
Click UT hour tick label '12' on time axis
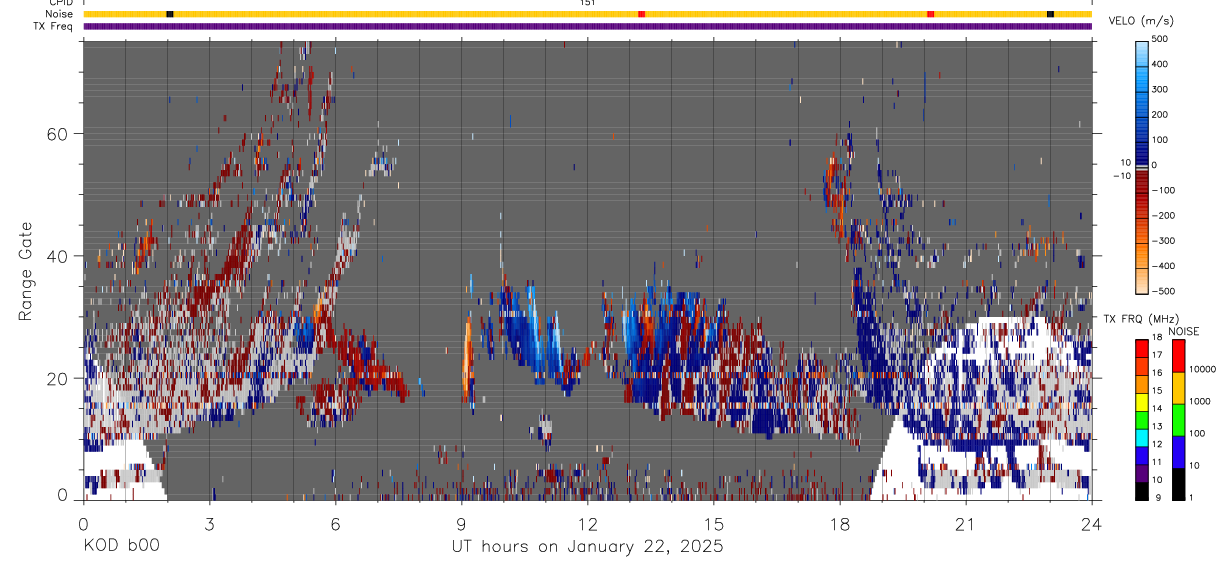tap(588, 524)
